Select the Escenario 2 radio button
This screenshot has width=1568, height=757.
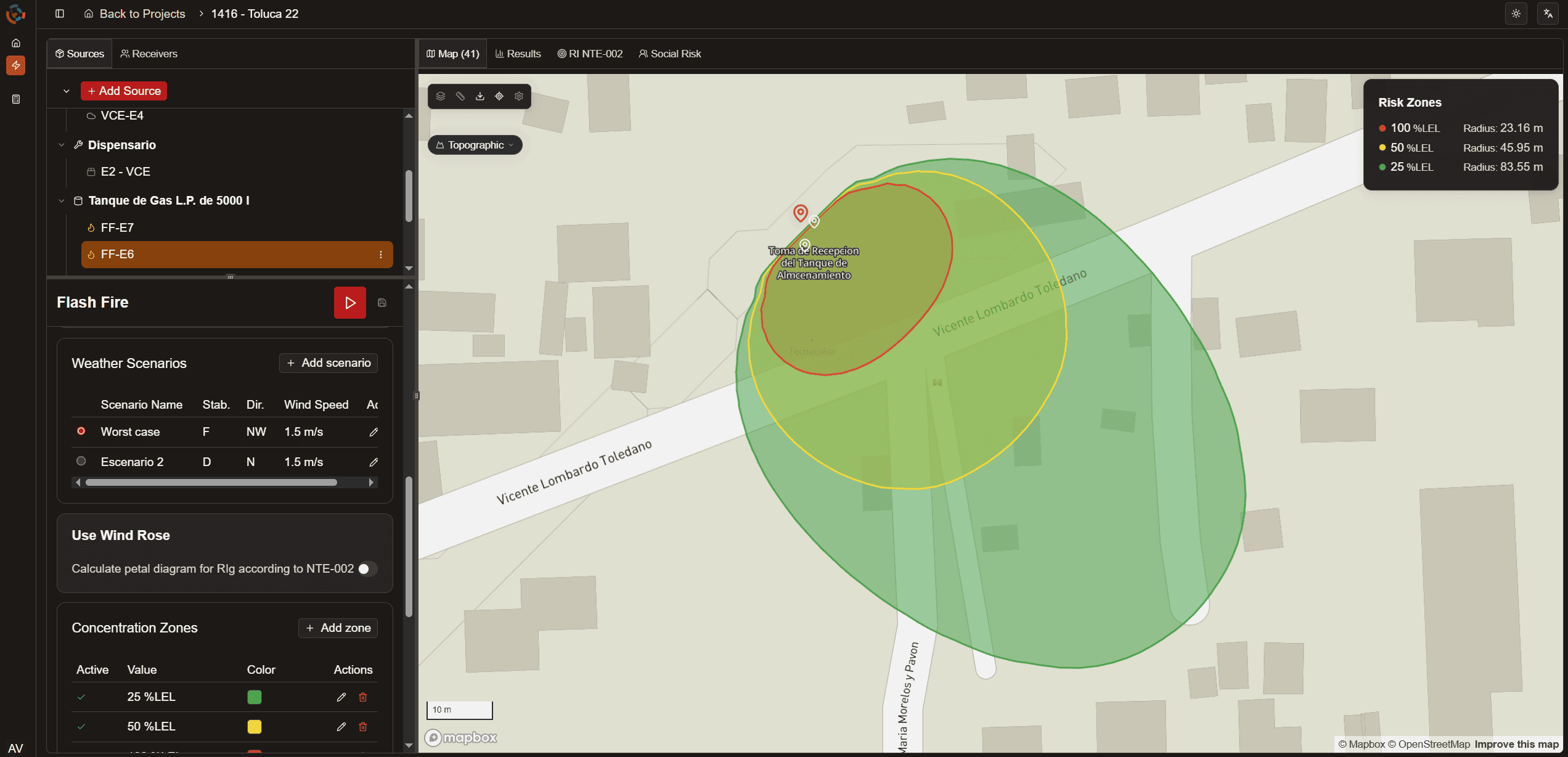tap(81, 461)
